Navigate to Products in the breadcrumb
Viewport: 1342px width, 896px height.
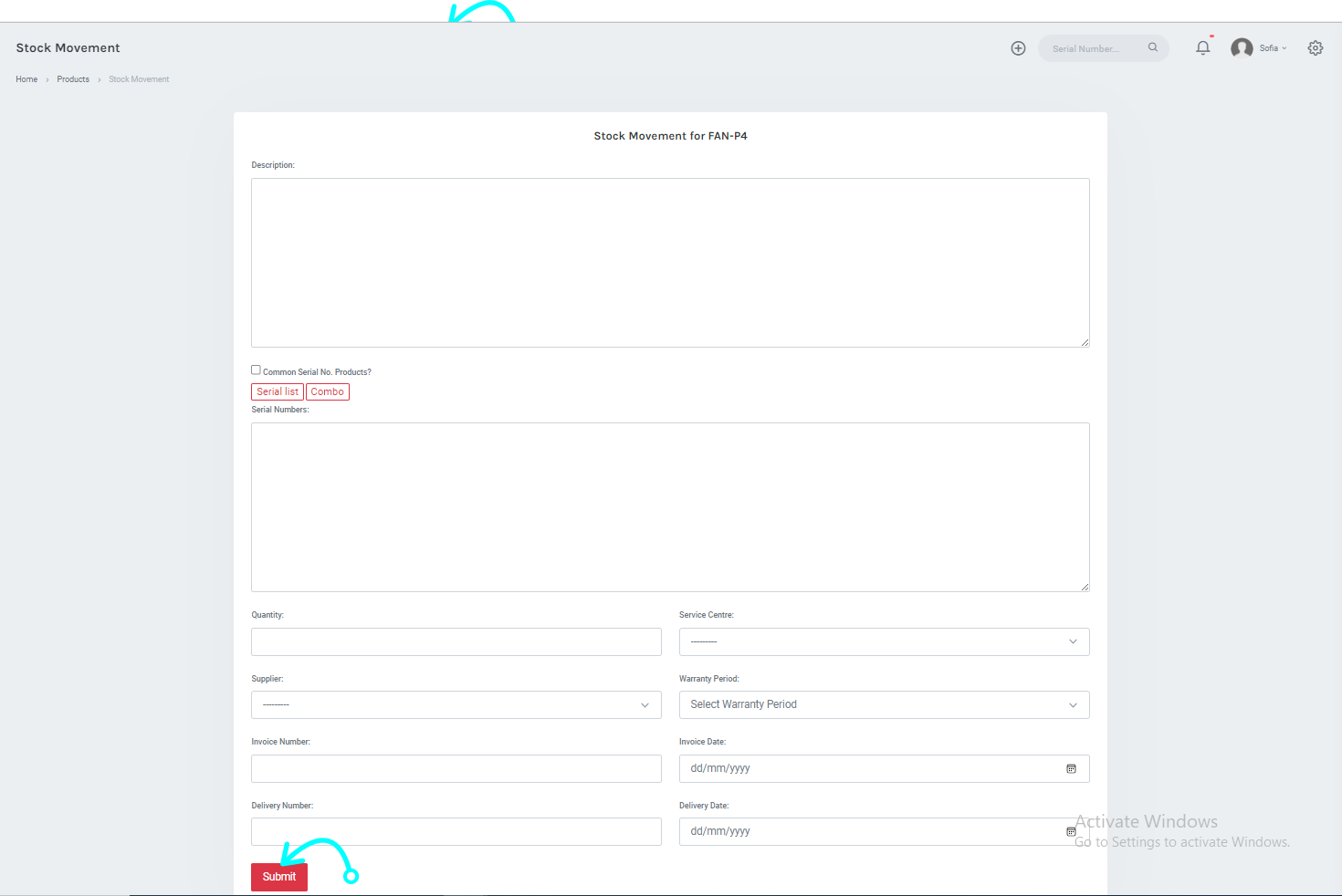[73, 79]
